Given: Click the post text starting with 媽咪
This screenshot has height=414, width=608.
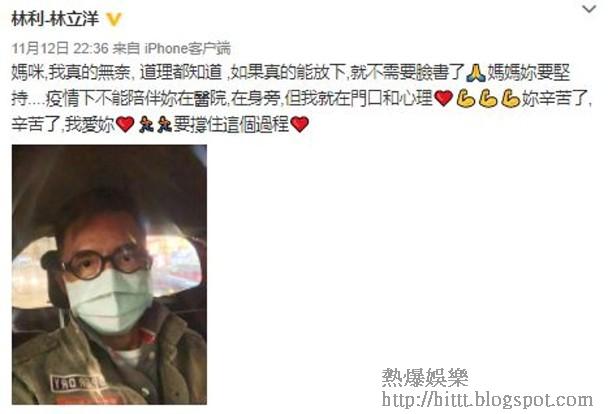Looking at the screenshot, I should tap(302, 98).
